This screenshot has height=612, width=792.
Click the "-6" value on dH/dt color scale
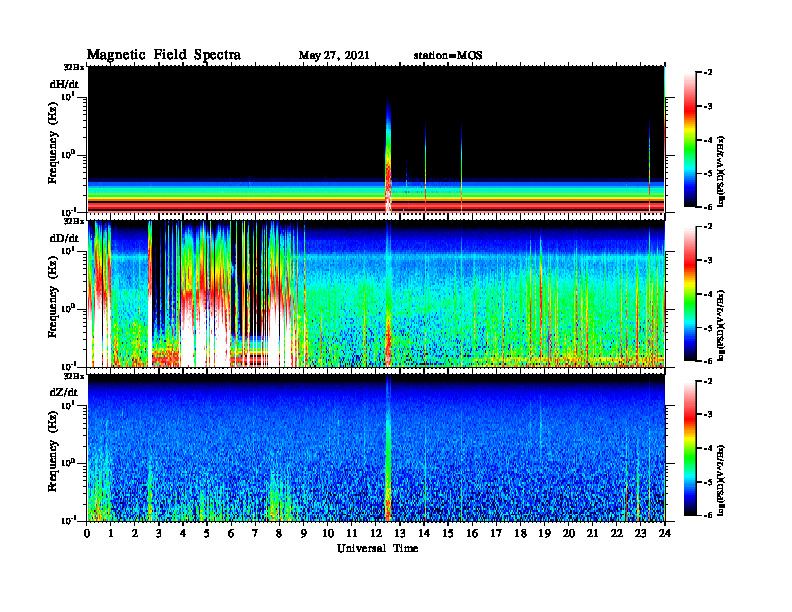708,207
